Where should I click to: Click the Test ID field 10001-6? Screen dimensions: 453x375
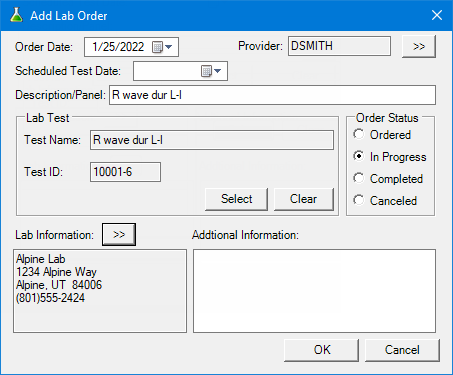coord(125,172)
